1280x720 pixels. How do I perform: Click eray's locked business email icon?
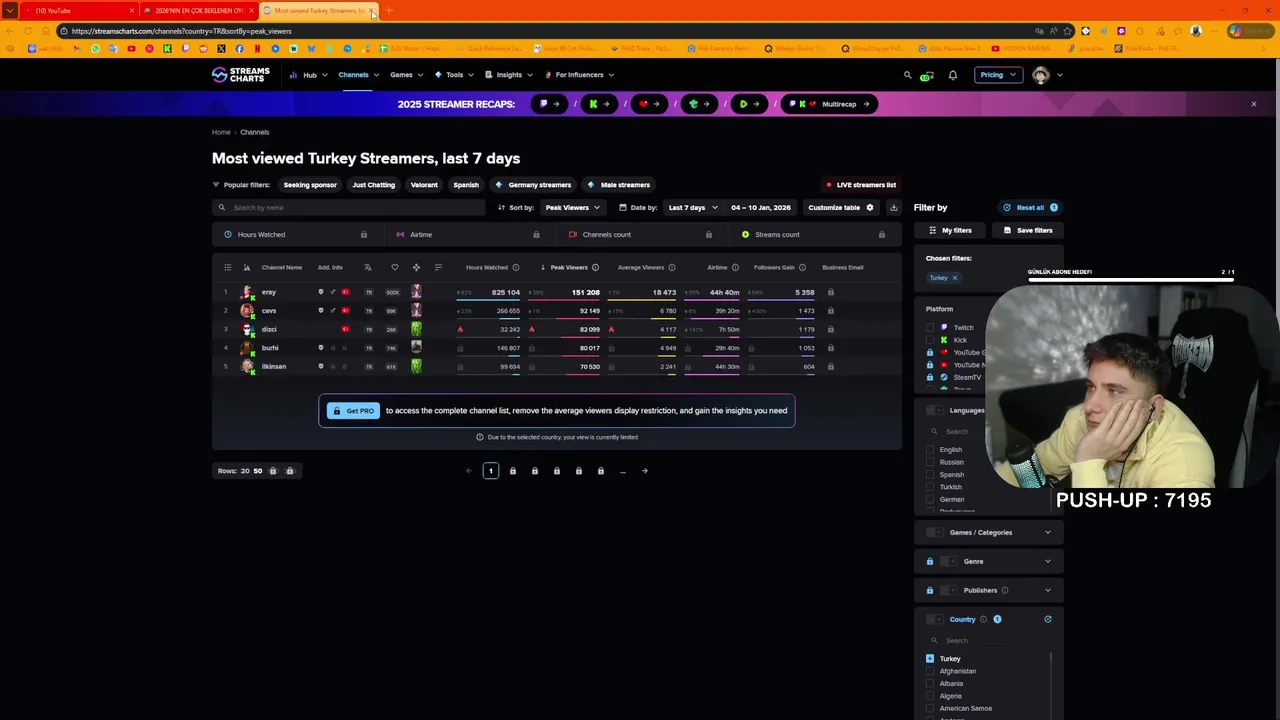pos(830,292)
